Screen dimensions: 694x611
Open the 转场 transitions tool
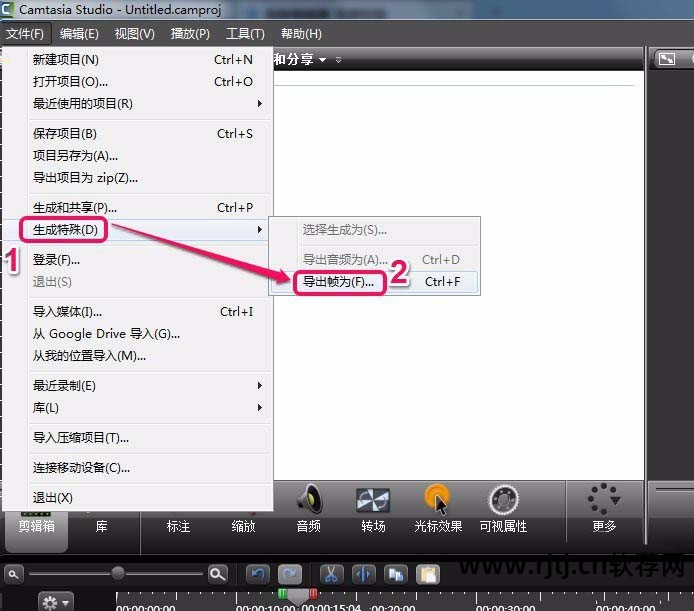click(373, 509)
